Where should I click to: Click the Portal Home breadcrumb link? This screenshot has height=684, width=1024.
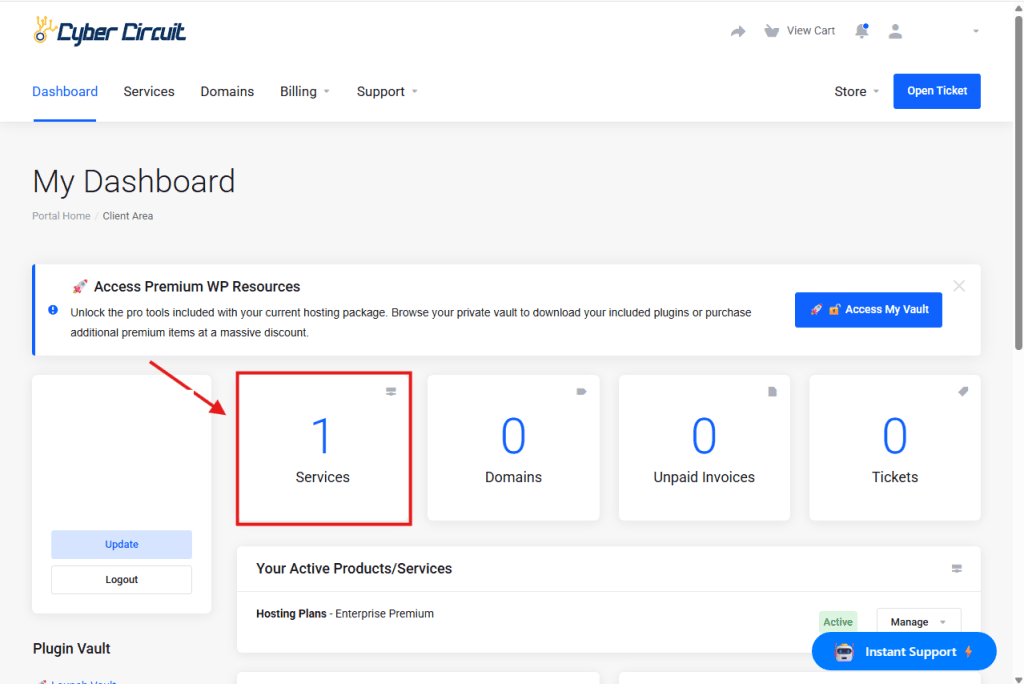pos(61,216)
